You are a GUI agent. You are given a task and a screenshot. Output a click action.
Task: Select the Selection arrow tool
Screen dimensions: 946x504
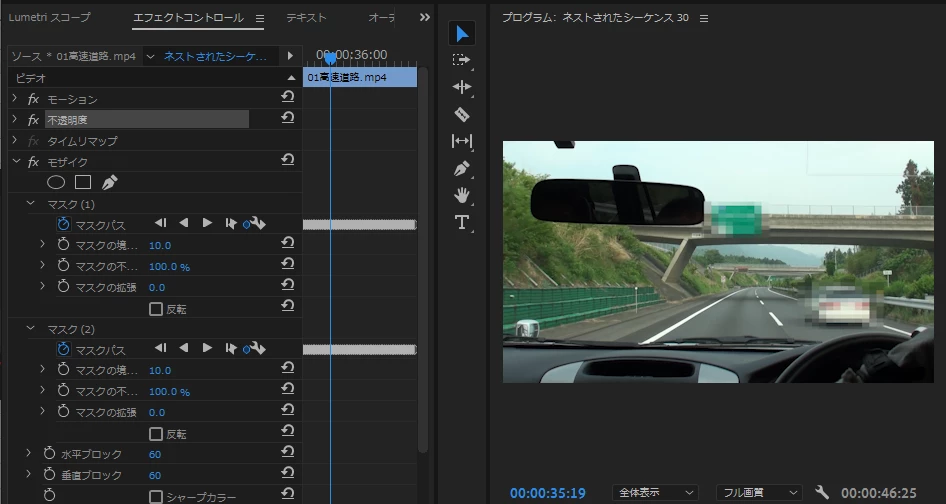click(462, 34)
